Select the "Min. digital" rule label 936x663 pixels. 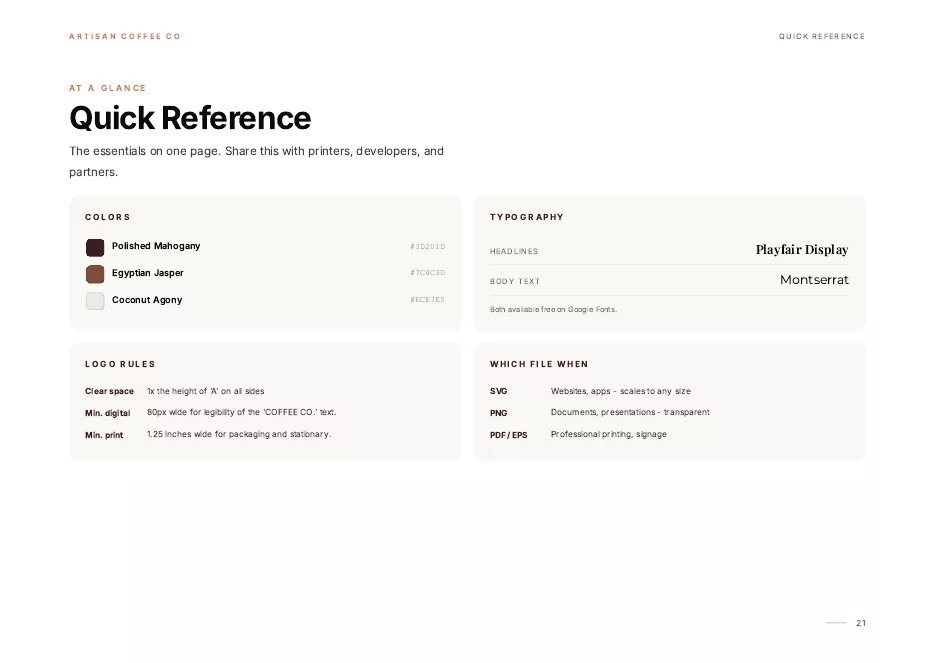click(x=107, y=413)
